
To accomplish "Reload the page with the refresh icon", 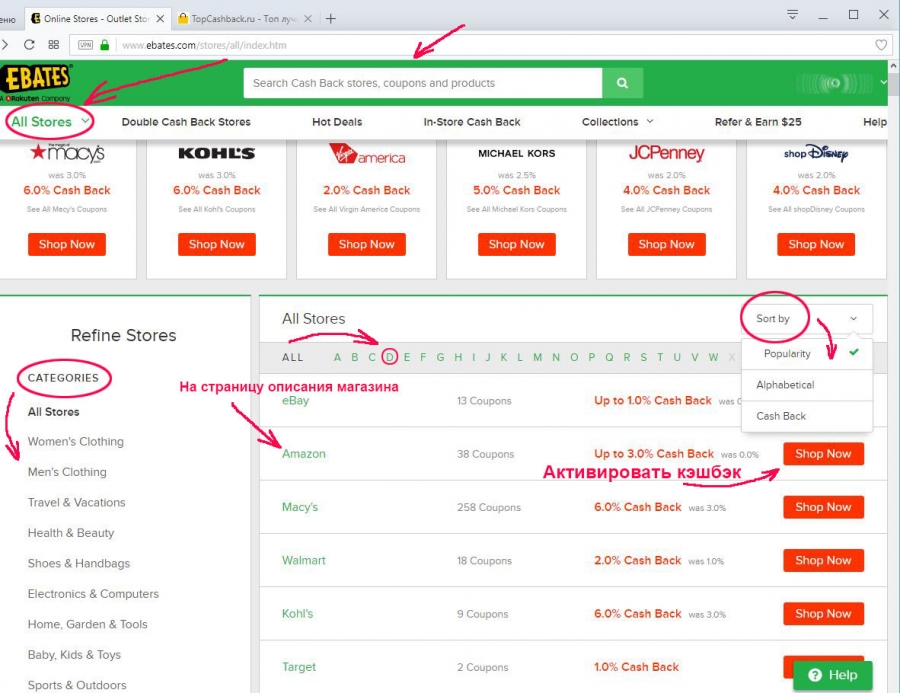I will pyautogui.click(x=29, y=45).
